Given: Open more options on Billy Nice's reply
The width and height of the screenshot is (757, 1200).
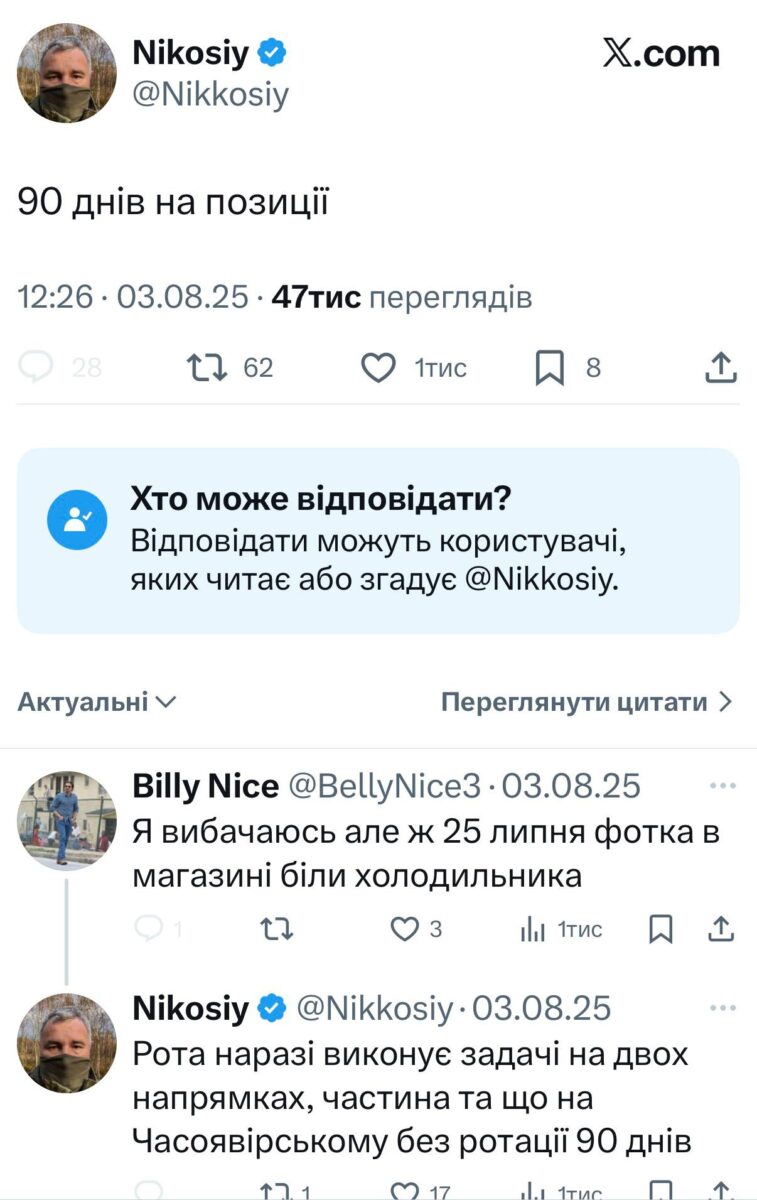Looking at the screenshot, I should pos(721,786).
